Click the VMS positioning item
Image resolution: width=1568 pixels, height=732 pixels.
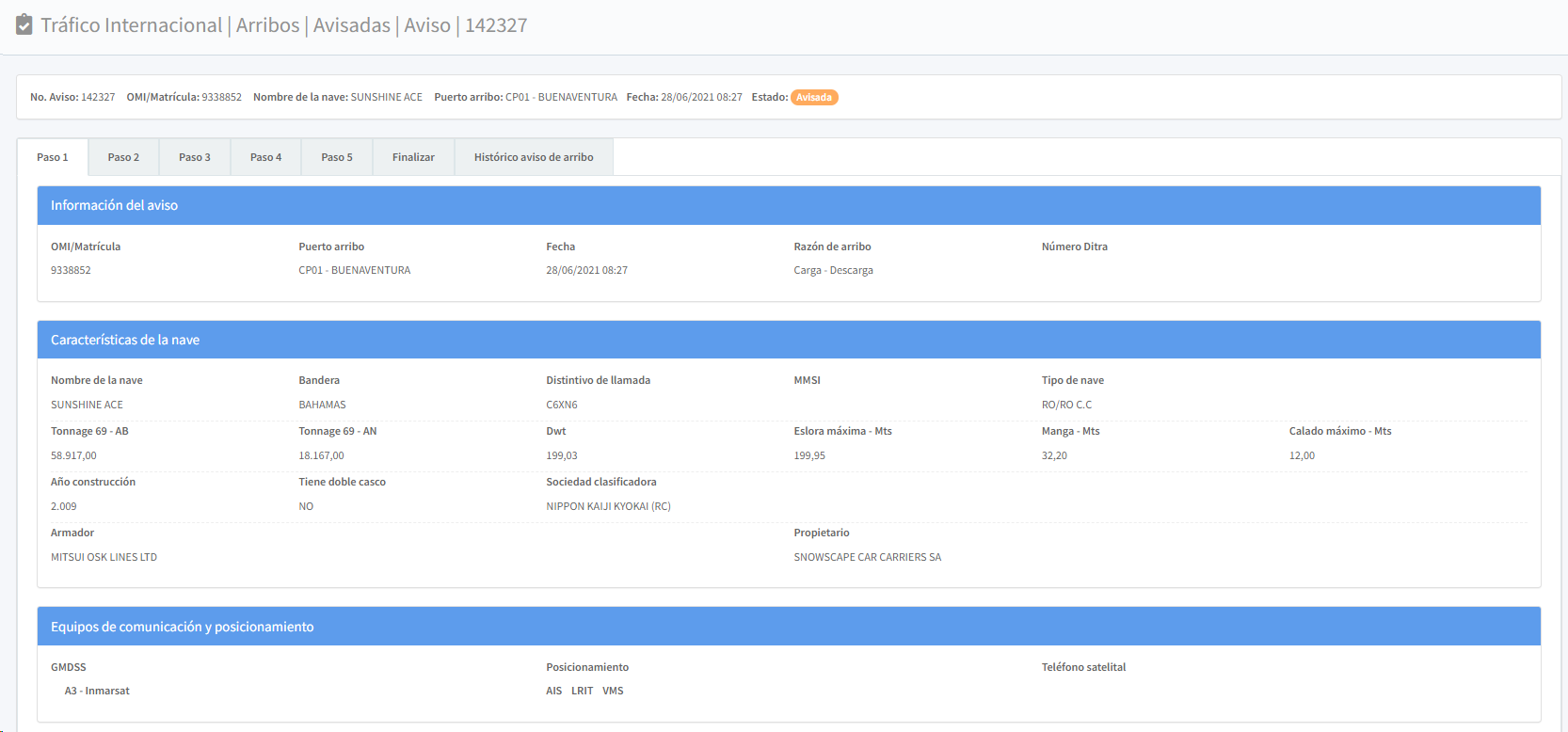(613, 691)
